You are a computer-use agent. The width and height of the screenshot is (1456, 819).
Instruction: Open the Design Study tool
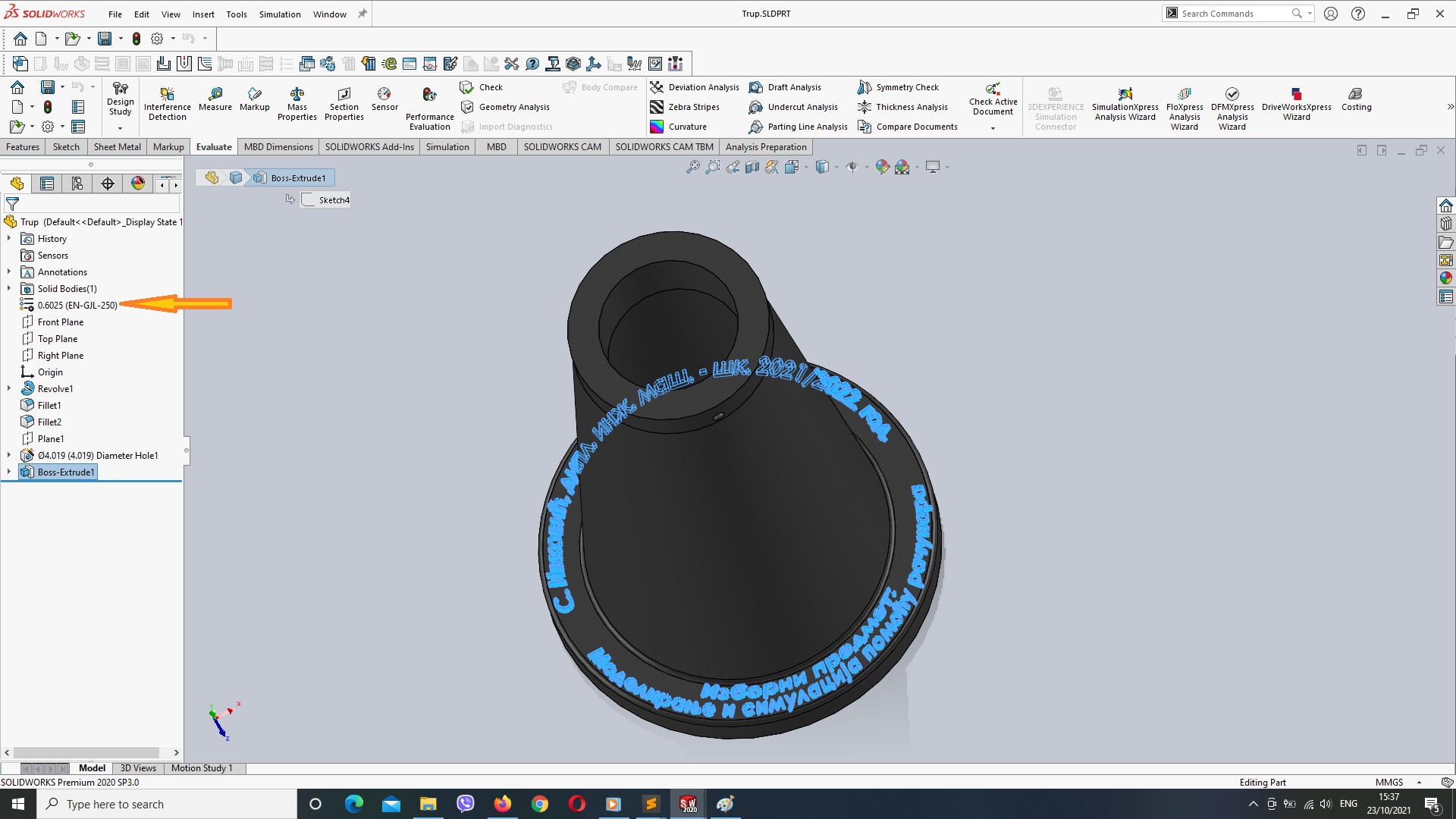(120, 99)
